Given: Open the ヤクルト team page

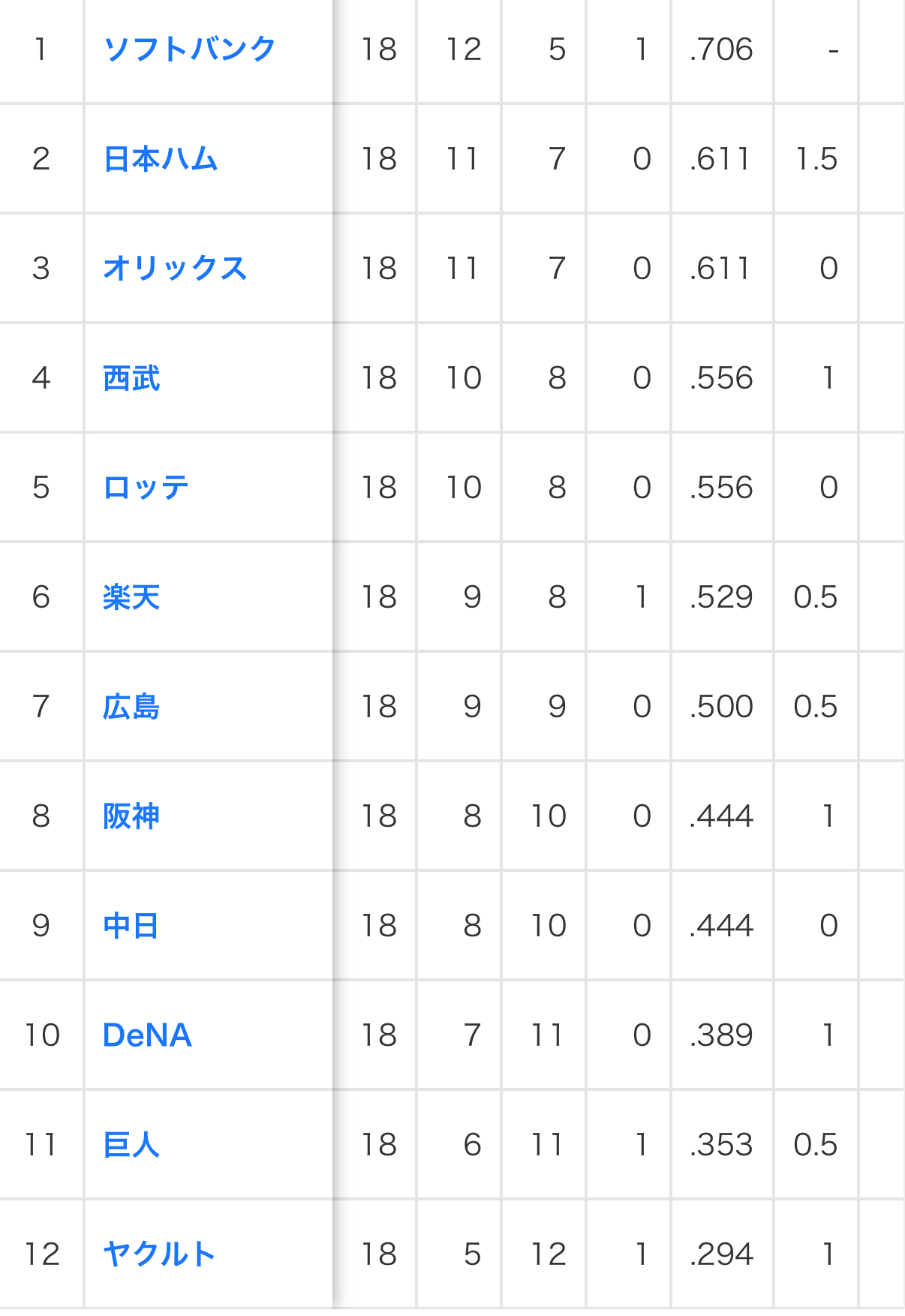Looking at the screenshot, I should pyautogui.click(x=159, y=1254).
